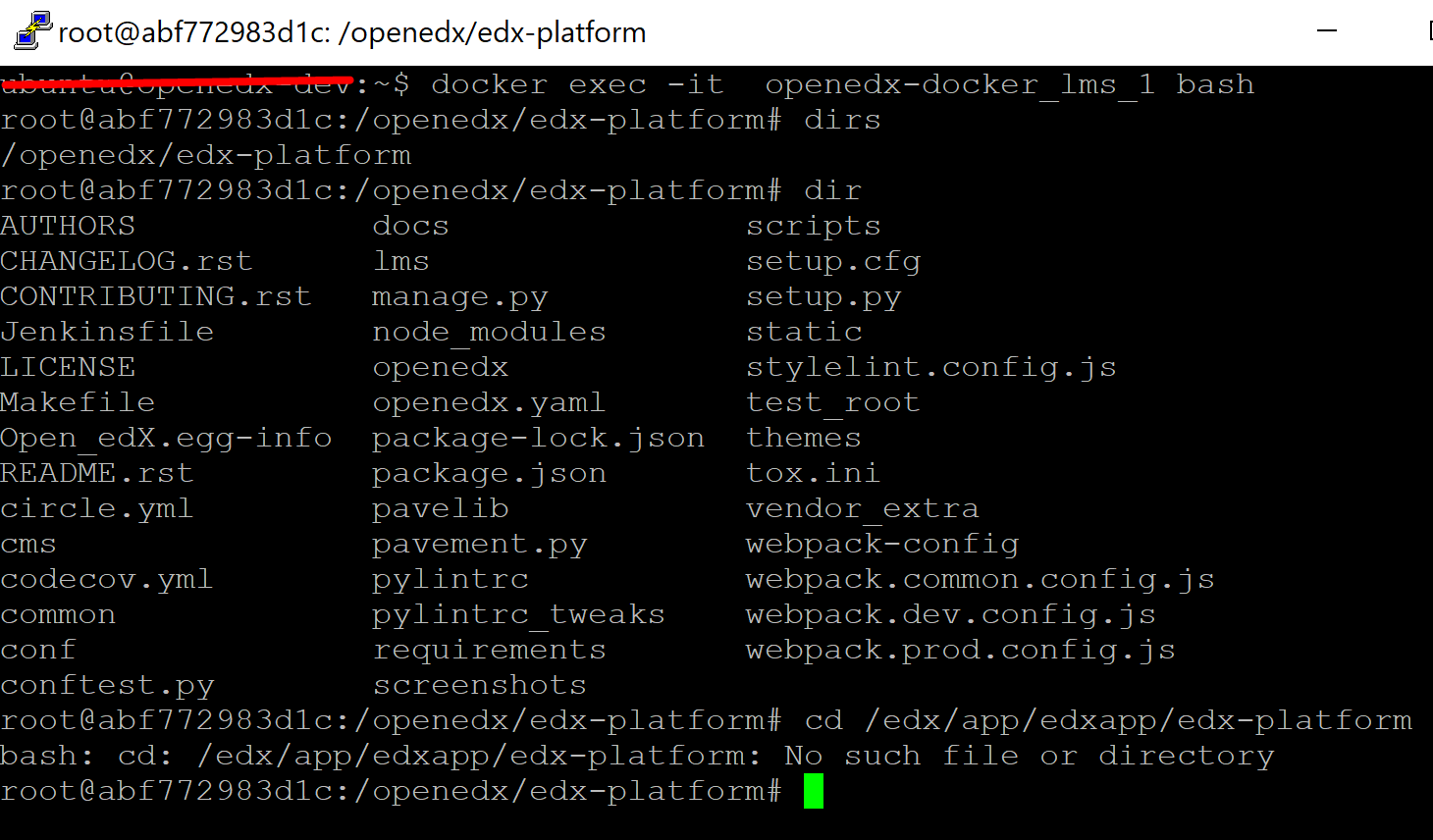This screenshot has width=1433, height=840.
Task: Select the conftest.py file name
Action: click(x=107, y=684)
